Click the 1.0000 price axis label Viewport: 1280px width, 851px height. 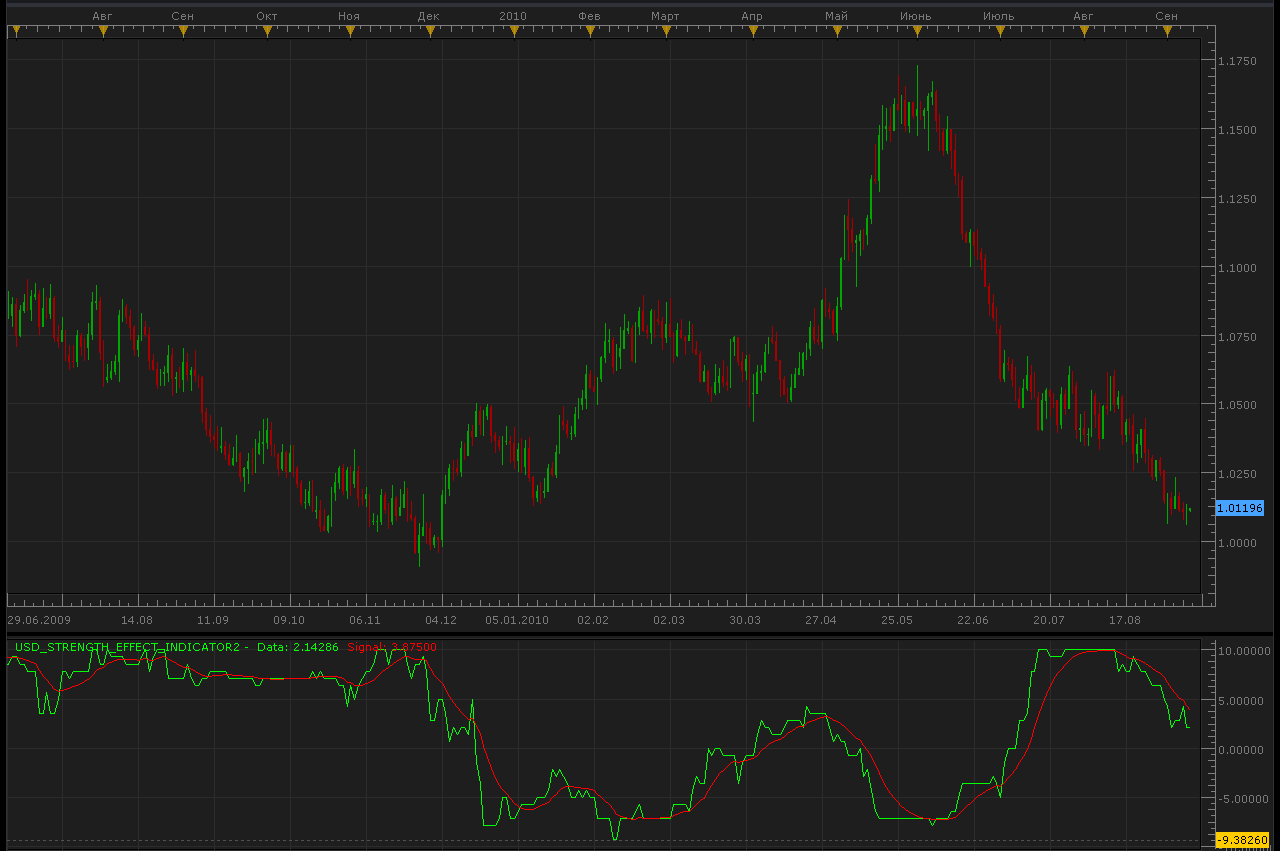coord(1237,543)
